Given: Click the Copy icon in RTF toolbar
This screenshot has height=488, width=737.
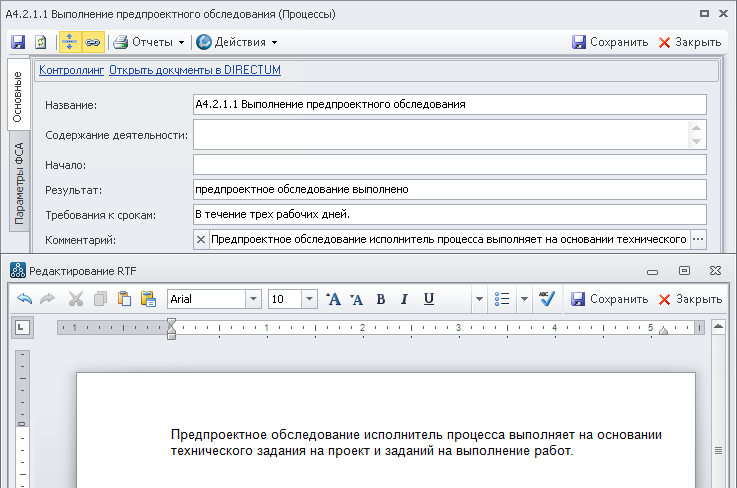Looking at the screenshot, I should point(100,299).
